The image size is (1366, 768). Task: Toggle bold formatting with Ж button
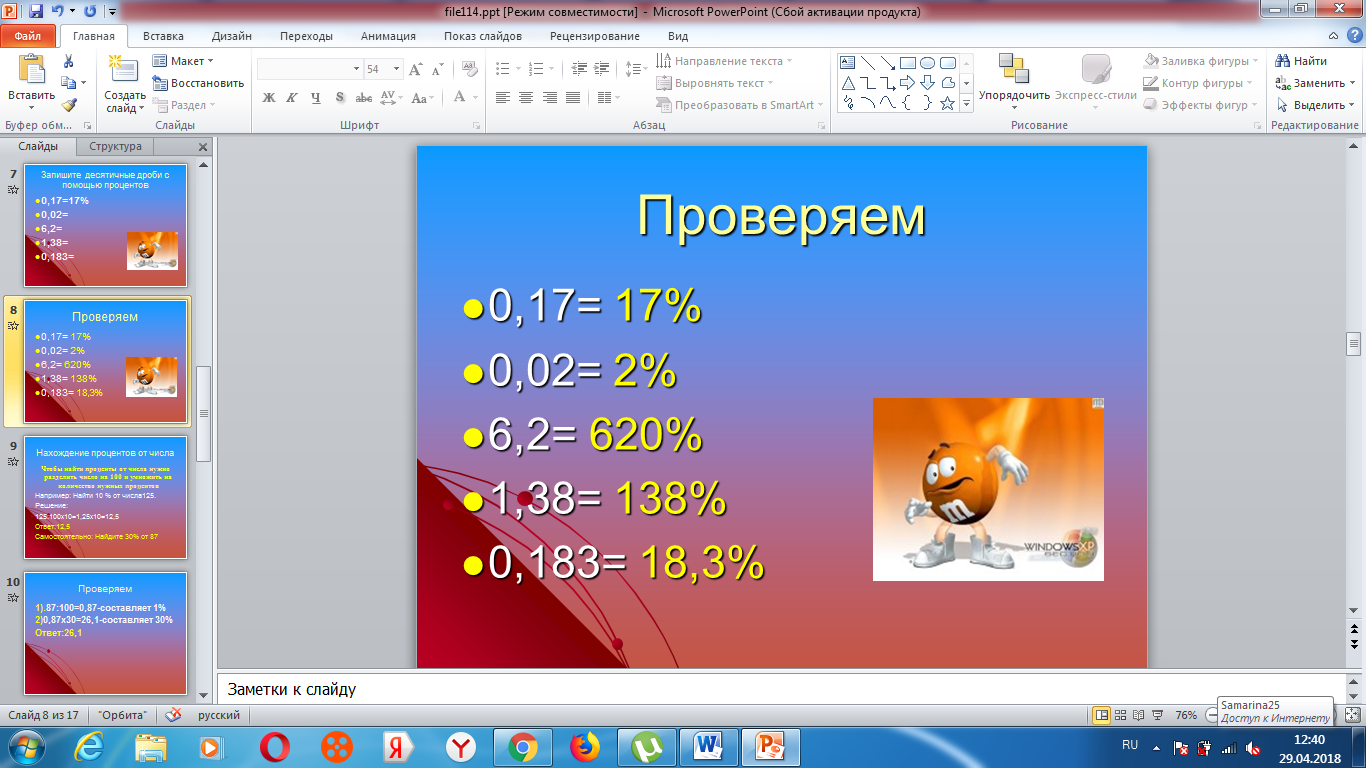(x=269, y=98)
